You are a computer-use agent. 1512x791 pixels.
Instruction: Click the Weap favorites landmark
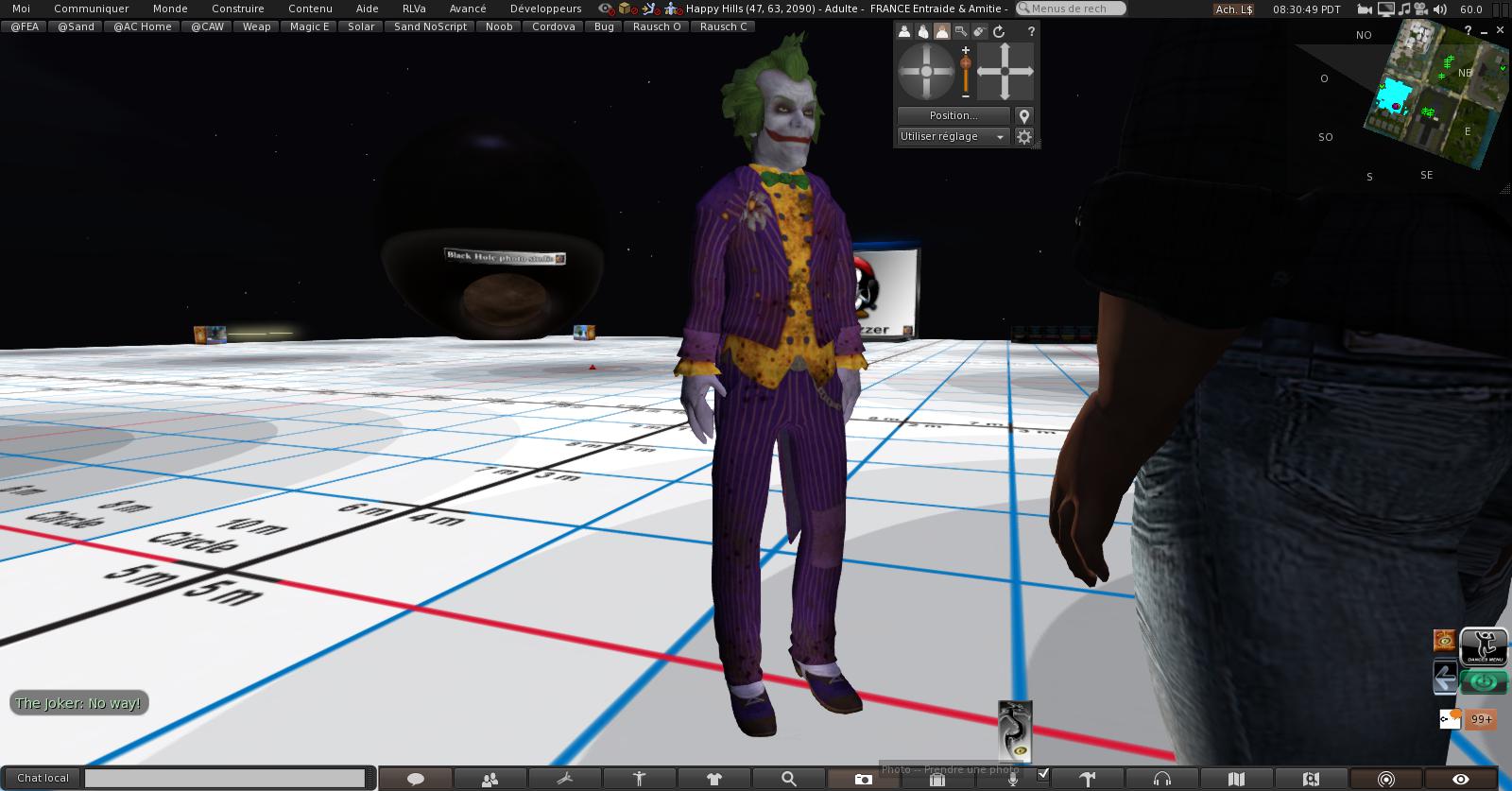click(x=256, y=26)
